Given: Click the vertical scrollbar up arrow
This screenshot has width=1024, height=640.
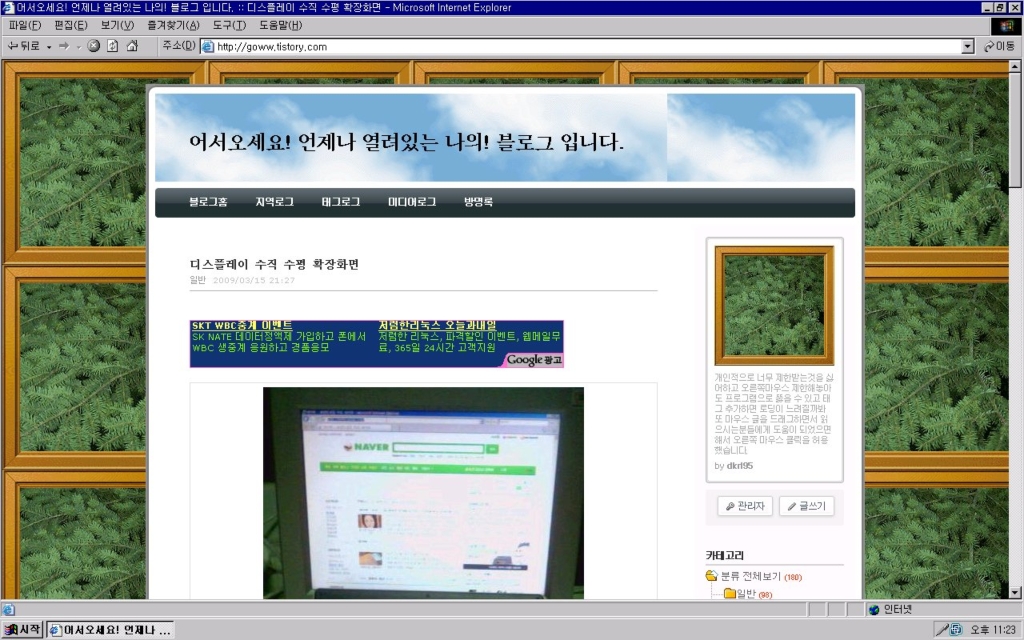Looking at the screenshot, I should tap(1014, 66).
